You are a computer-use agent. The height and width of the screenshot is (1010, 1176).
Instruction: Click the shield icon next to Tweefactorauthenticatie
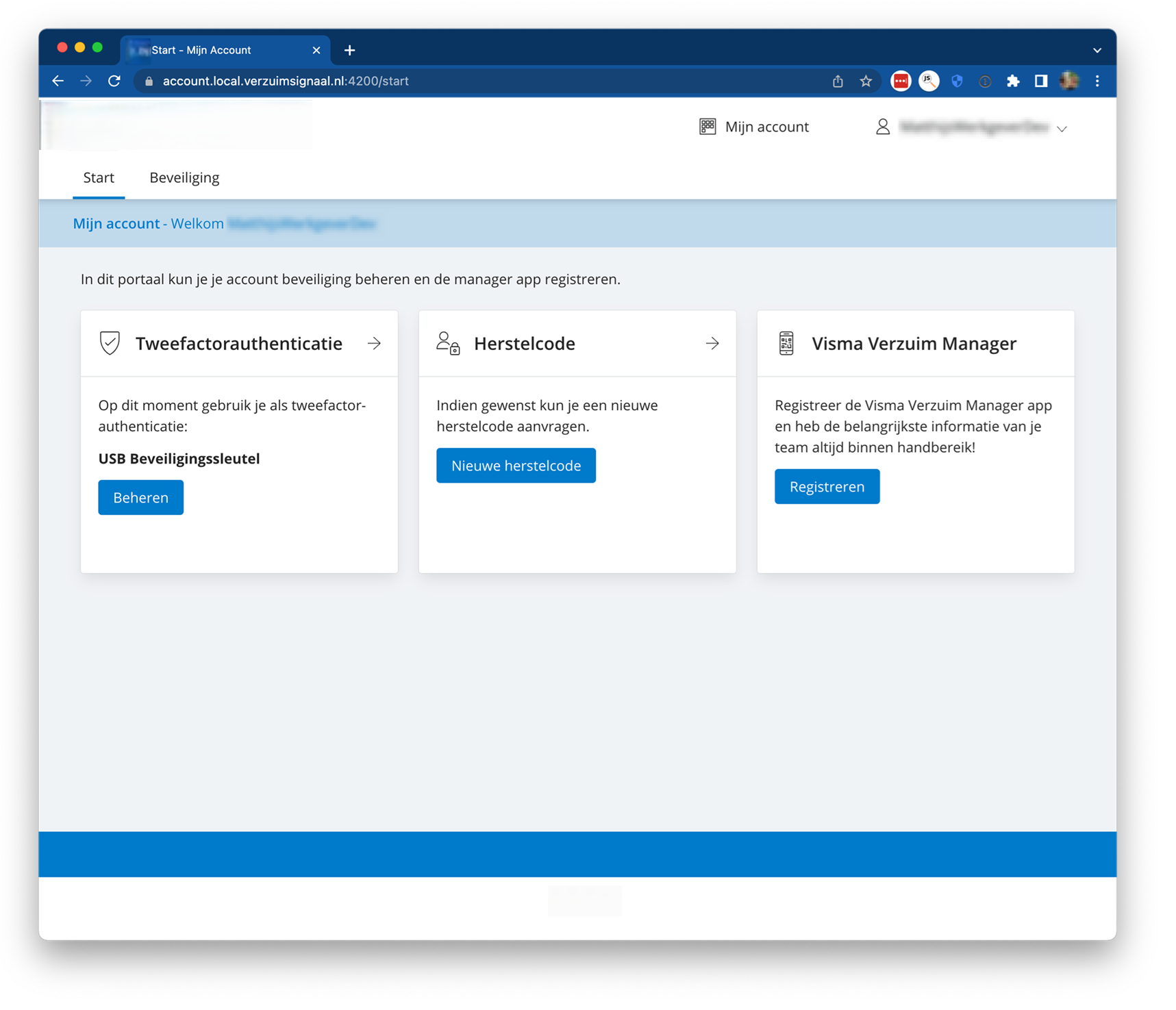(x=110, y=343)
